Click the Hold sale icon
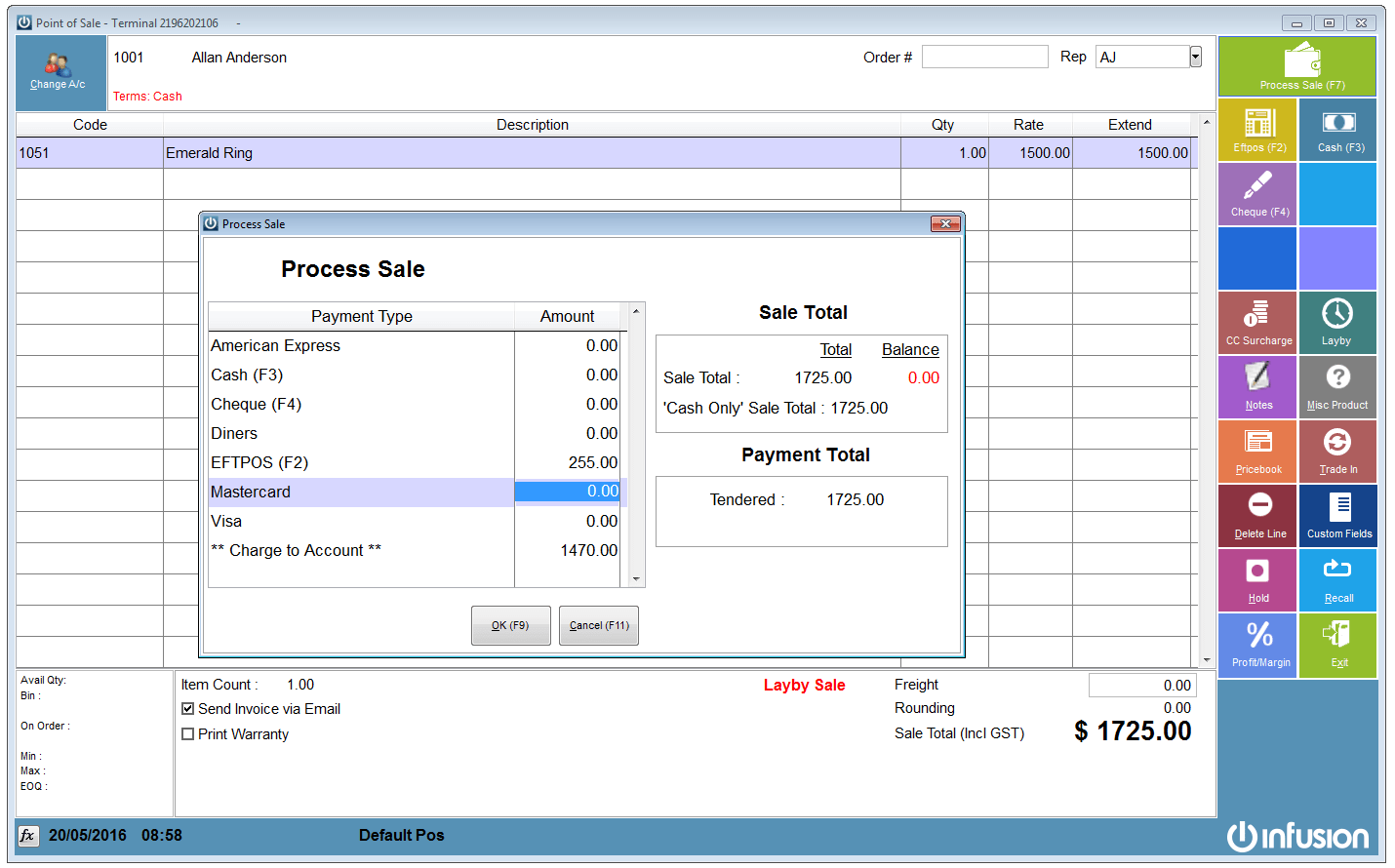The height and width of the screenshot is (868, 1395). pyautogui.click(x=1257, y=579)
